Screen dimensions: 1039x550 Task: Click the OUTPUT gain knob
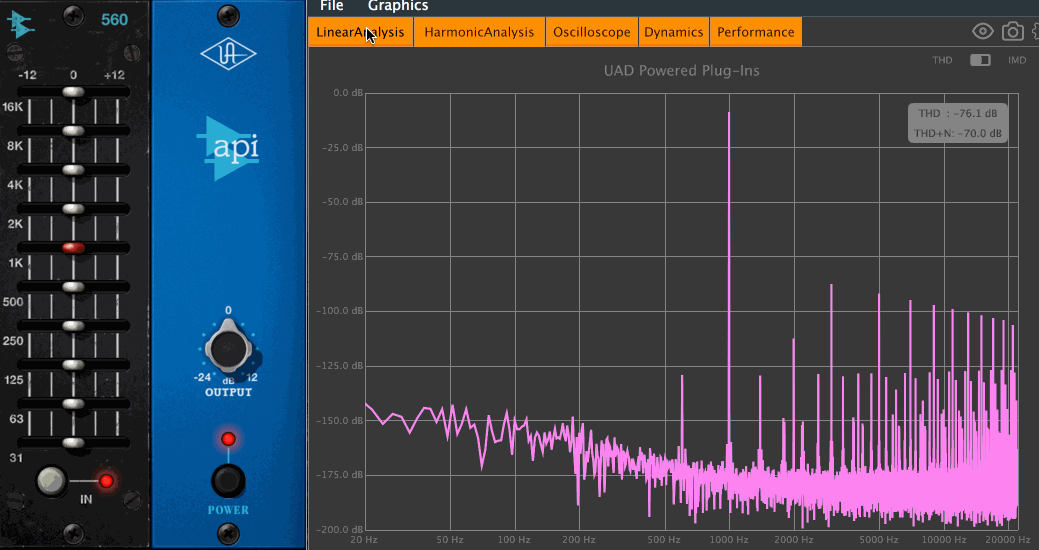coord(228,347)
